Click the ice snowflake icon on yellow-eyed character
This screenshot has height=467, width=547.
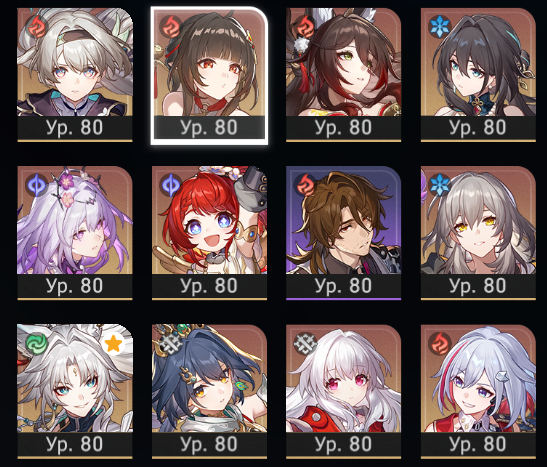coord(440,185)
